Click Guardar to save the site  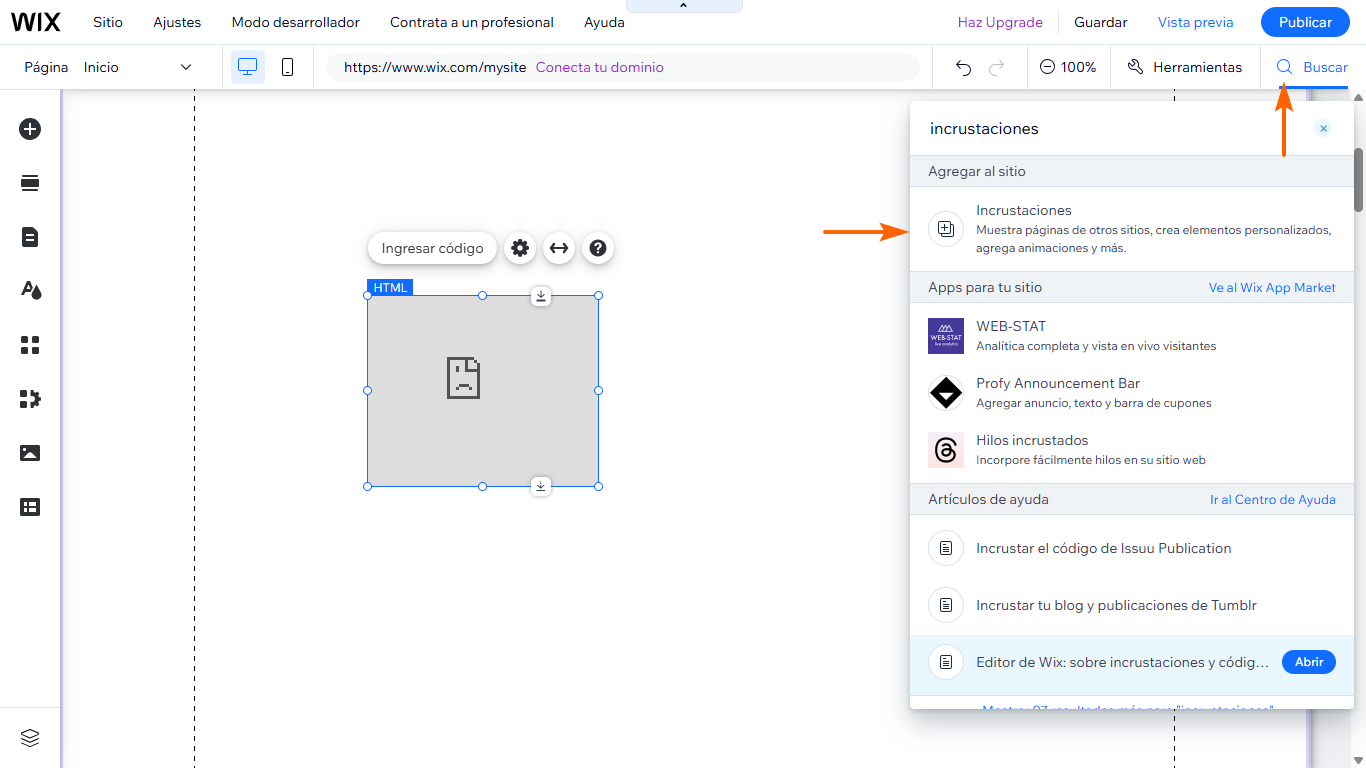[1101, 22]
